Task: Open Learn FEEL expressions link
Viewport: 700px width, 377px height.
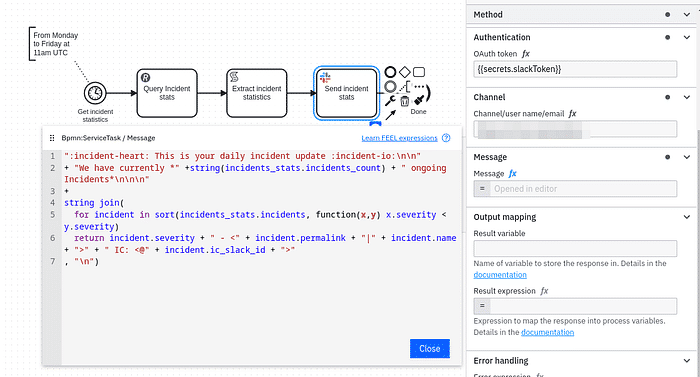Action: coord(399,138)
